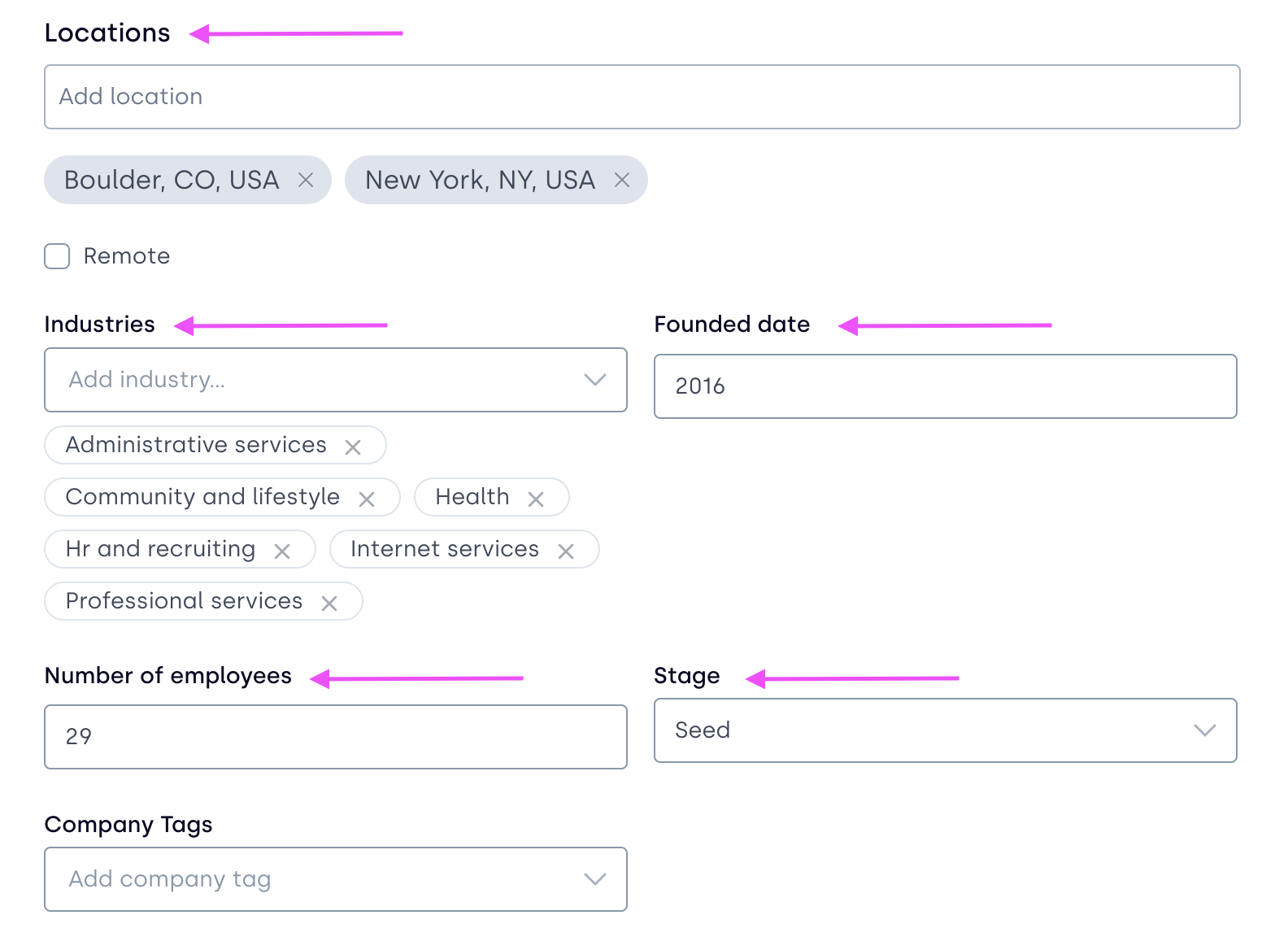The height and width of the screenshot is (950, 1288).
Task: Remove the Internet services industry tag
Action: (x=566, y=551)
